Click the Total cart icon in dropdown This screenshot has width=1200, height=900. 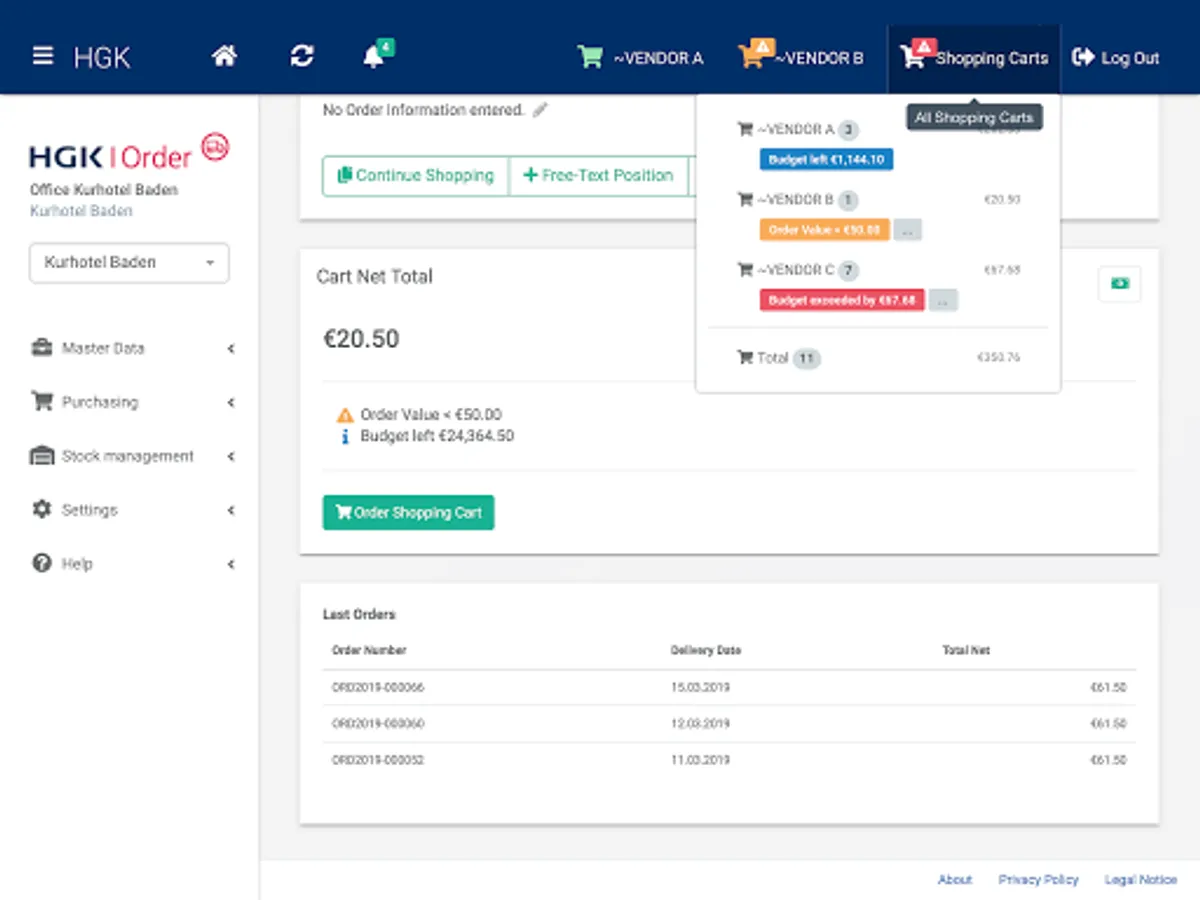[744, 358]
